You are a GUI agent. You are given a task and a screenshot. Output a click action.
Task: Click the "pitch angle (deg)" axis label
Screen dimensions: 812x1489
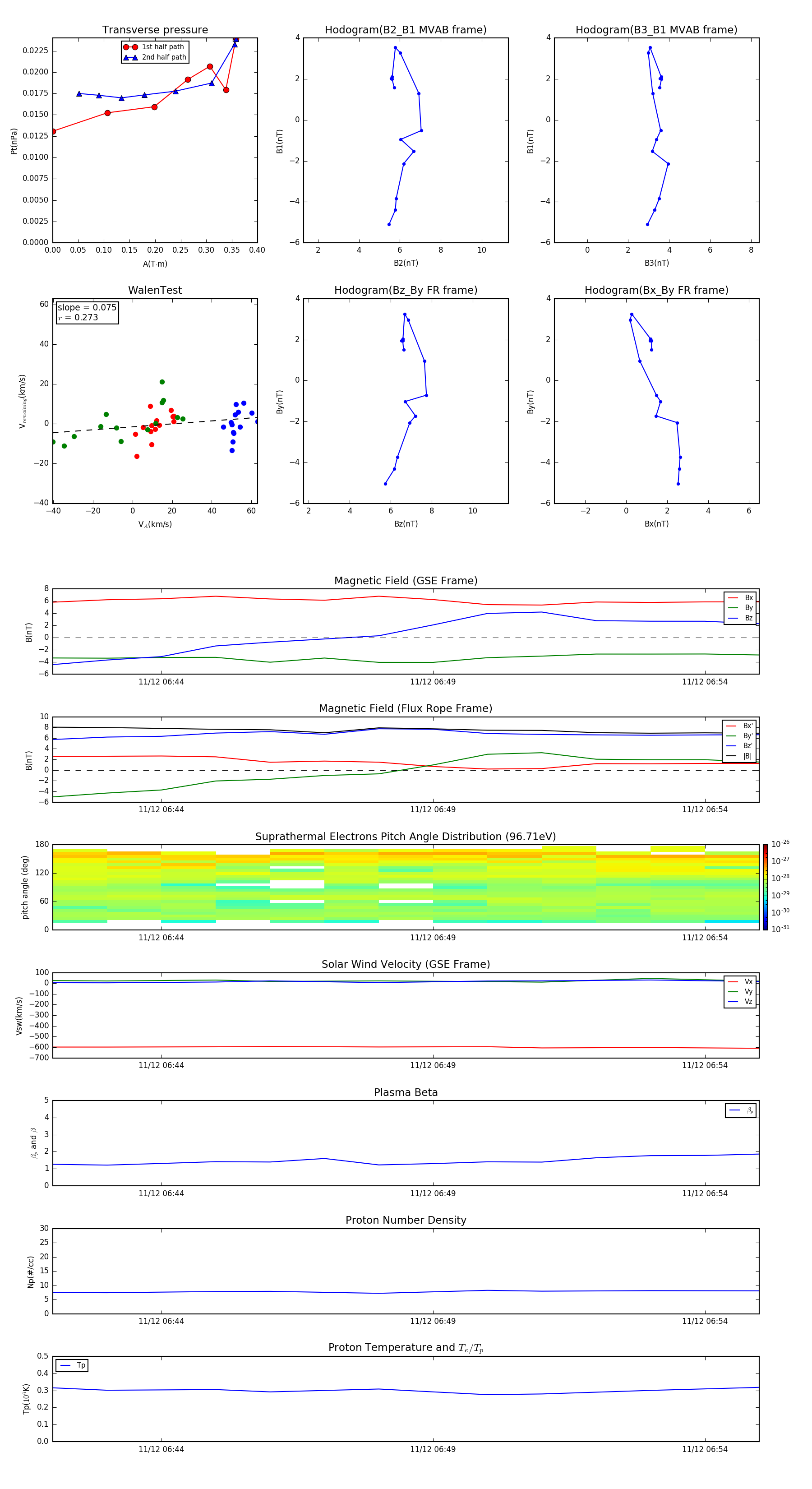tap(25, 887)
